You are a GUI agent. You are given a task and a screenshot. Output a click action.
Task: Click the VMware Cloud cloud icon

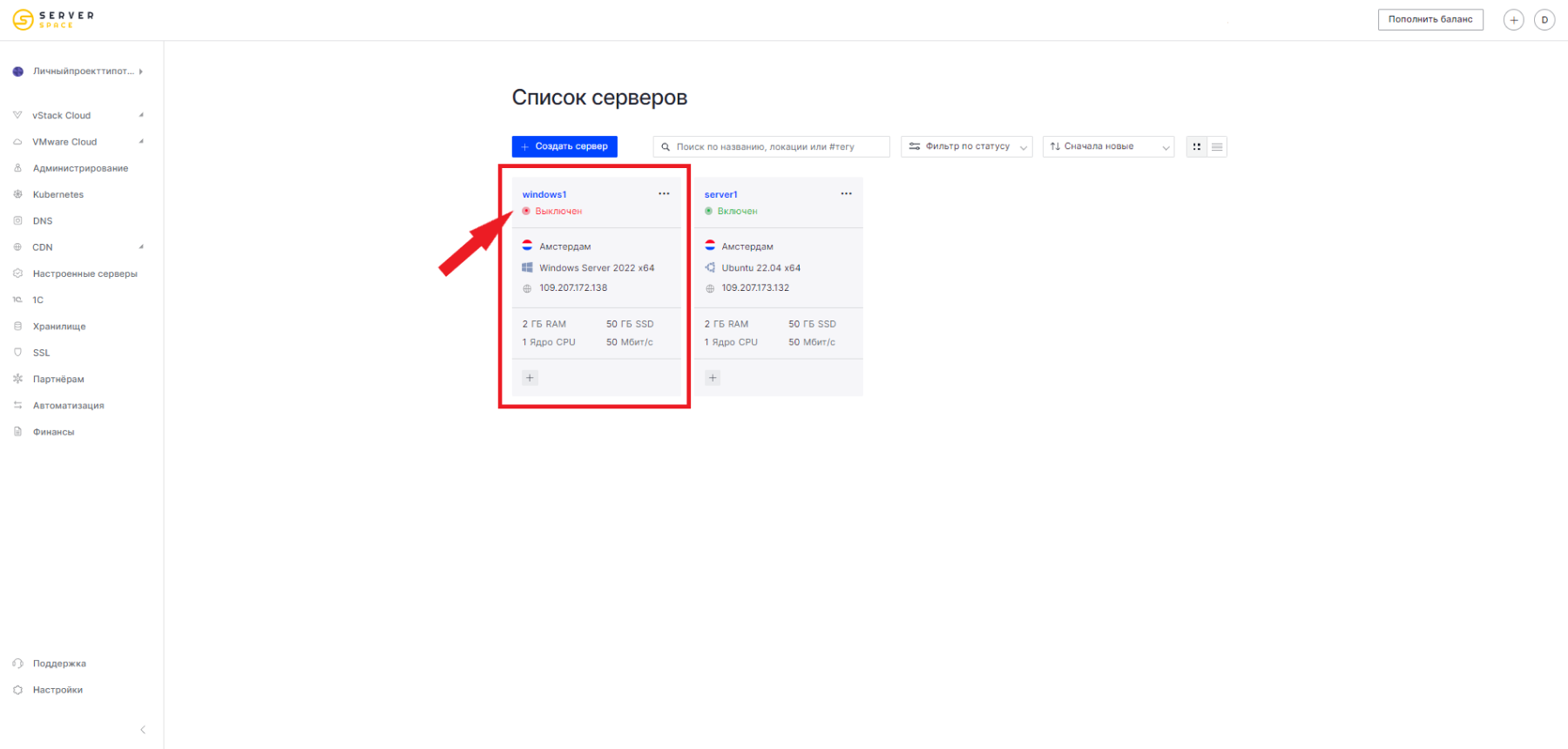(x=17, y=141)
